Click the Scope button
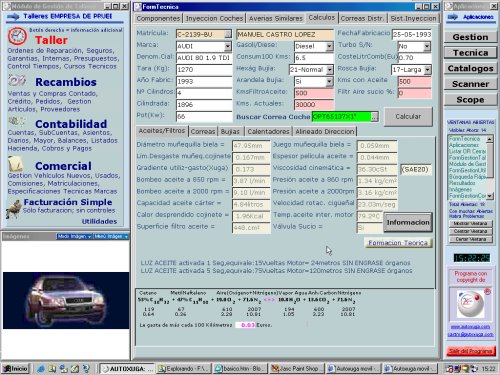 470,100
